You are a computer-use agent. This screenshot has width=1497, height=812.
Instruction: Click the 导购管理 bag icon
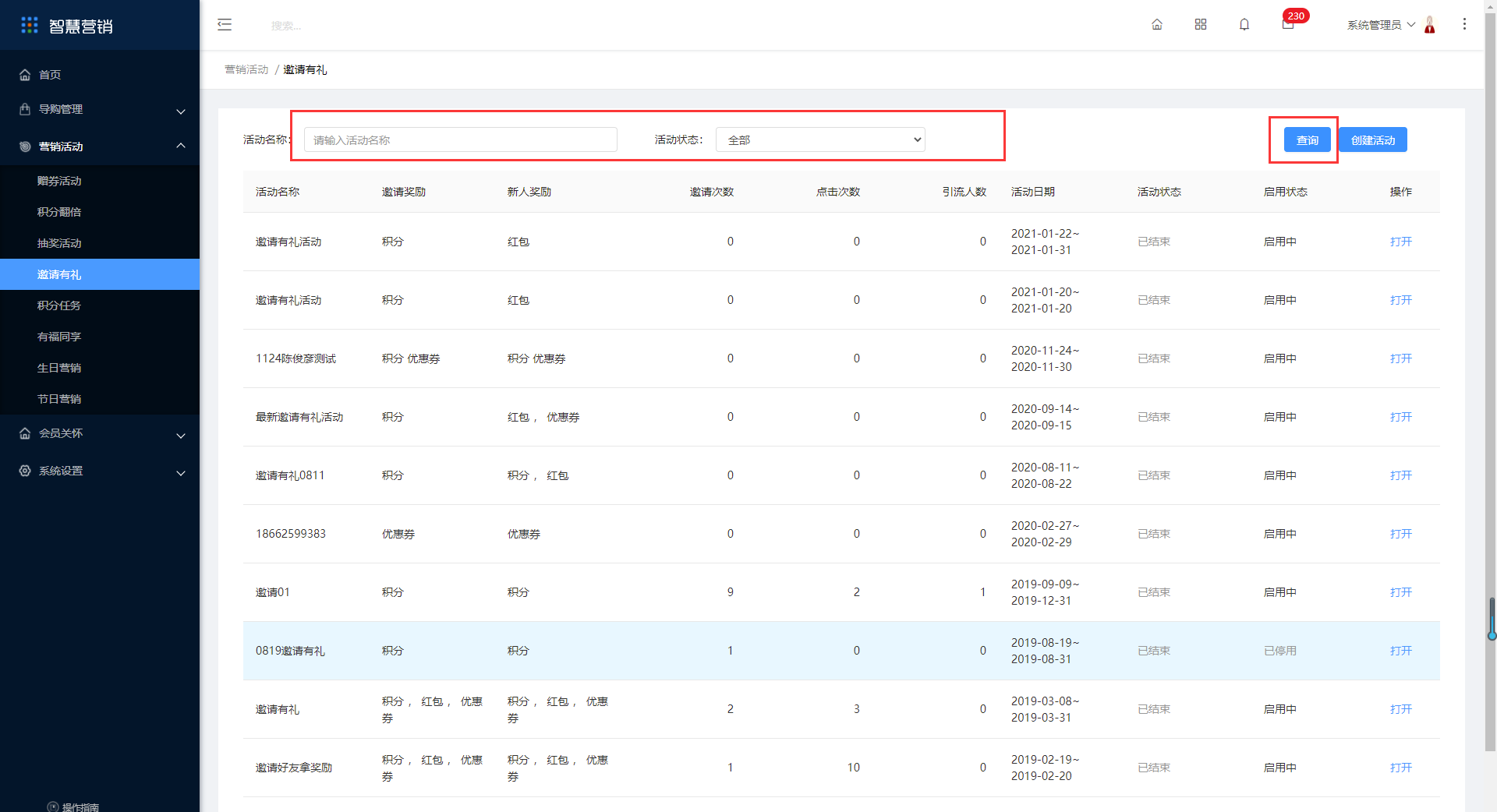point(25,109)
